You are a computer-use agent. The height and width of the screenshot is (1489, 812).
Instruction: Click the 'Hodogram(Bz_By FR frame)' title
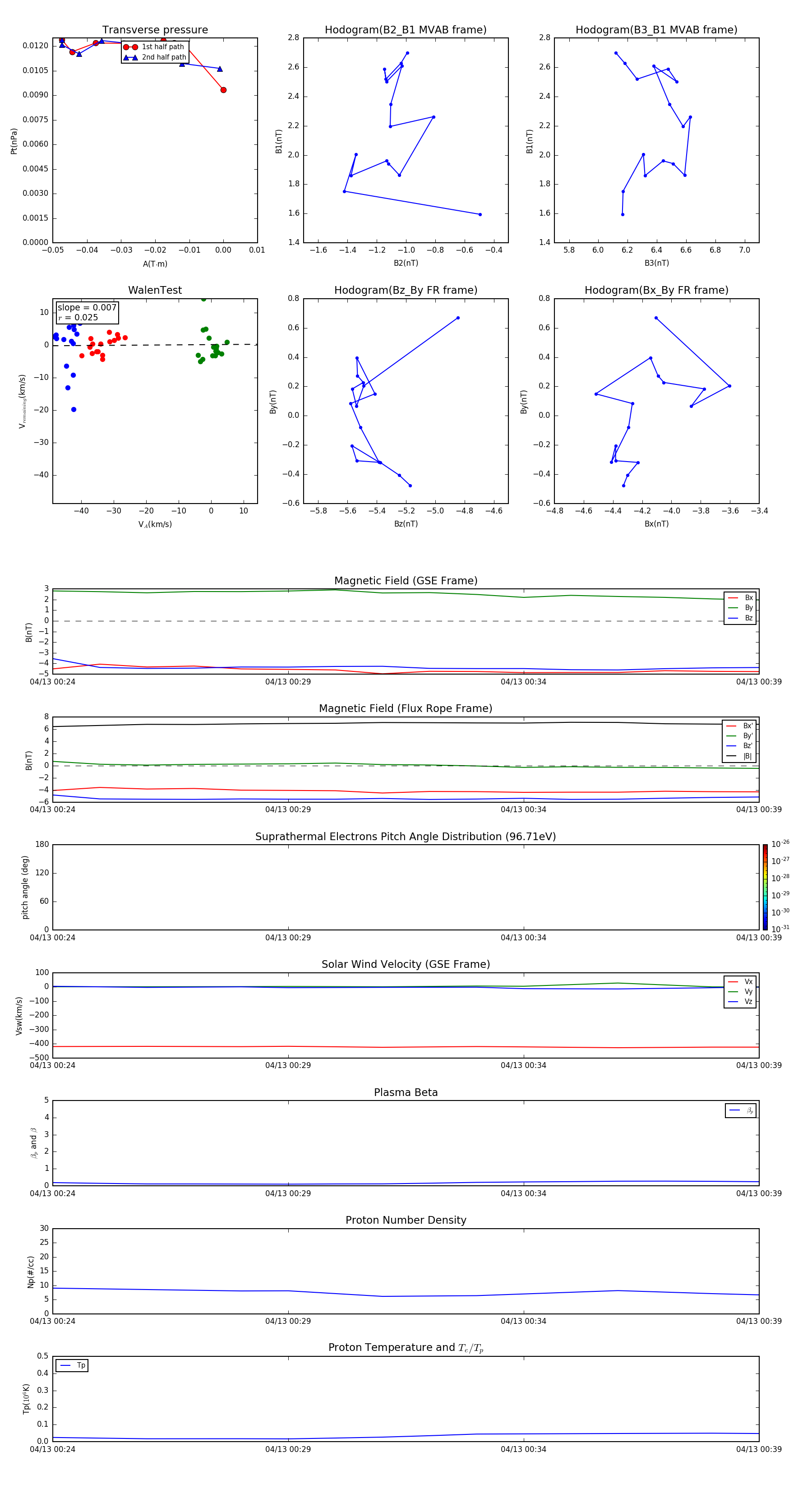click(406, 290)
